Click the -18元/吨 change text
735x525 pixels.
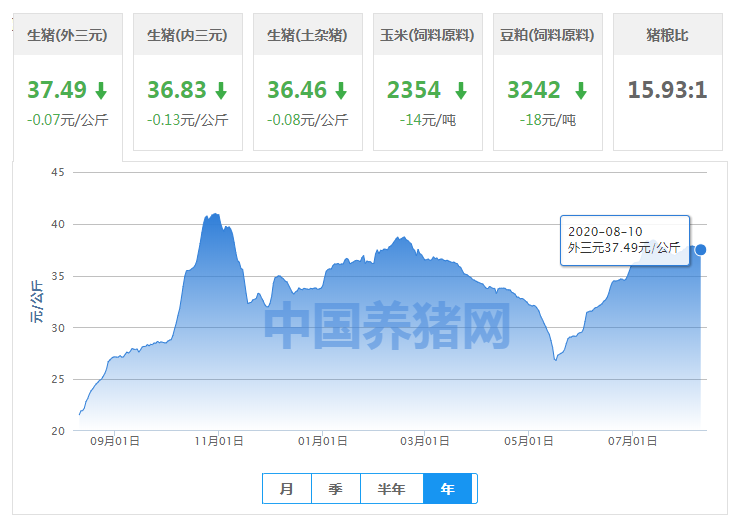[548, 120]
